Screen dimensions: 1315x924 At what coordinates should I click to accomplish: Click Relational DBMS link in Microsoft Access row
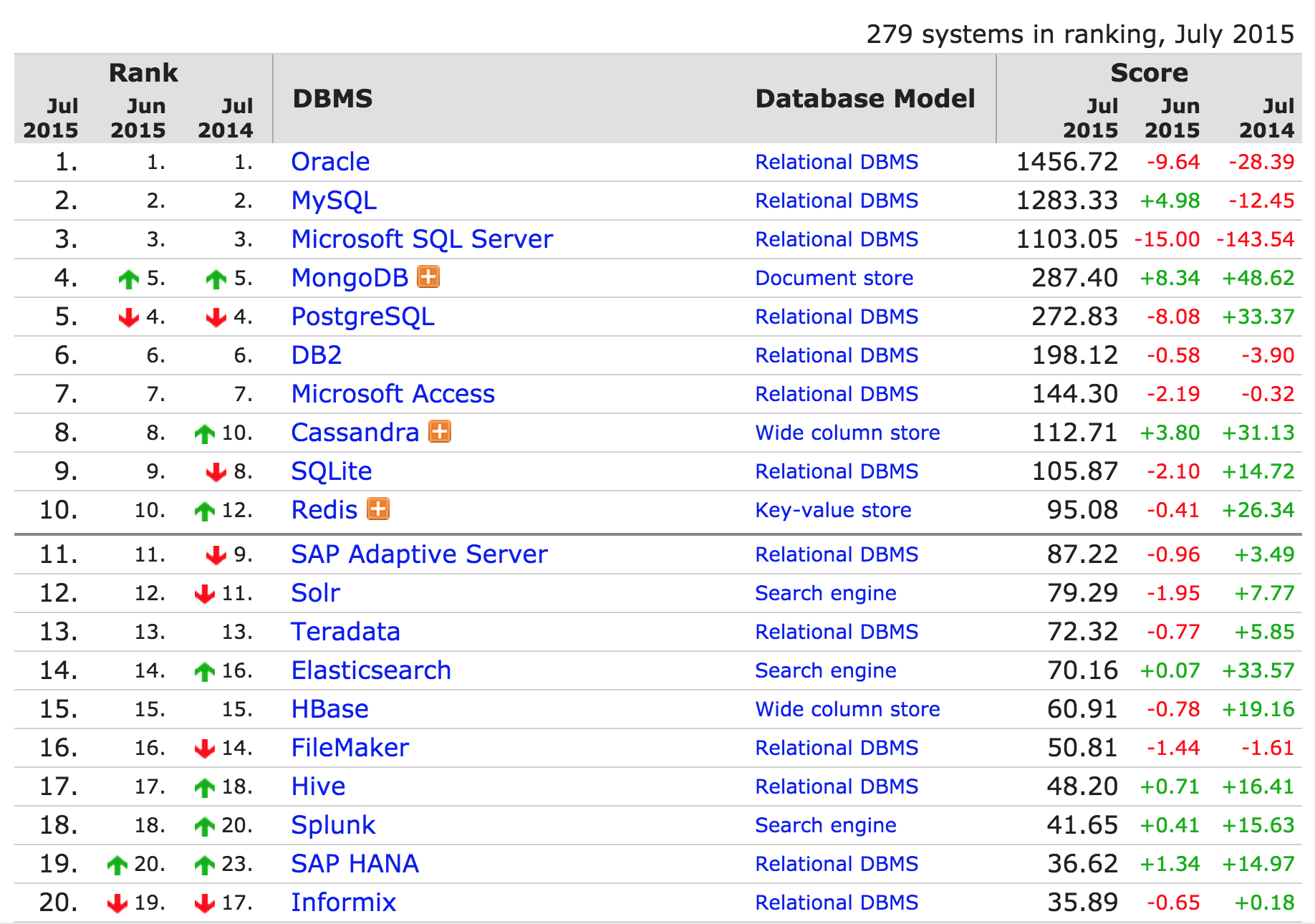tap(837, 394)
